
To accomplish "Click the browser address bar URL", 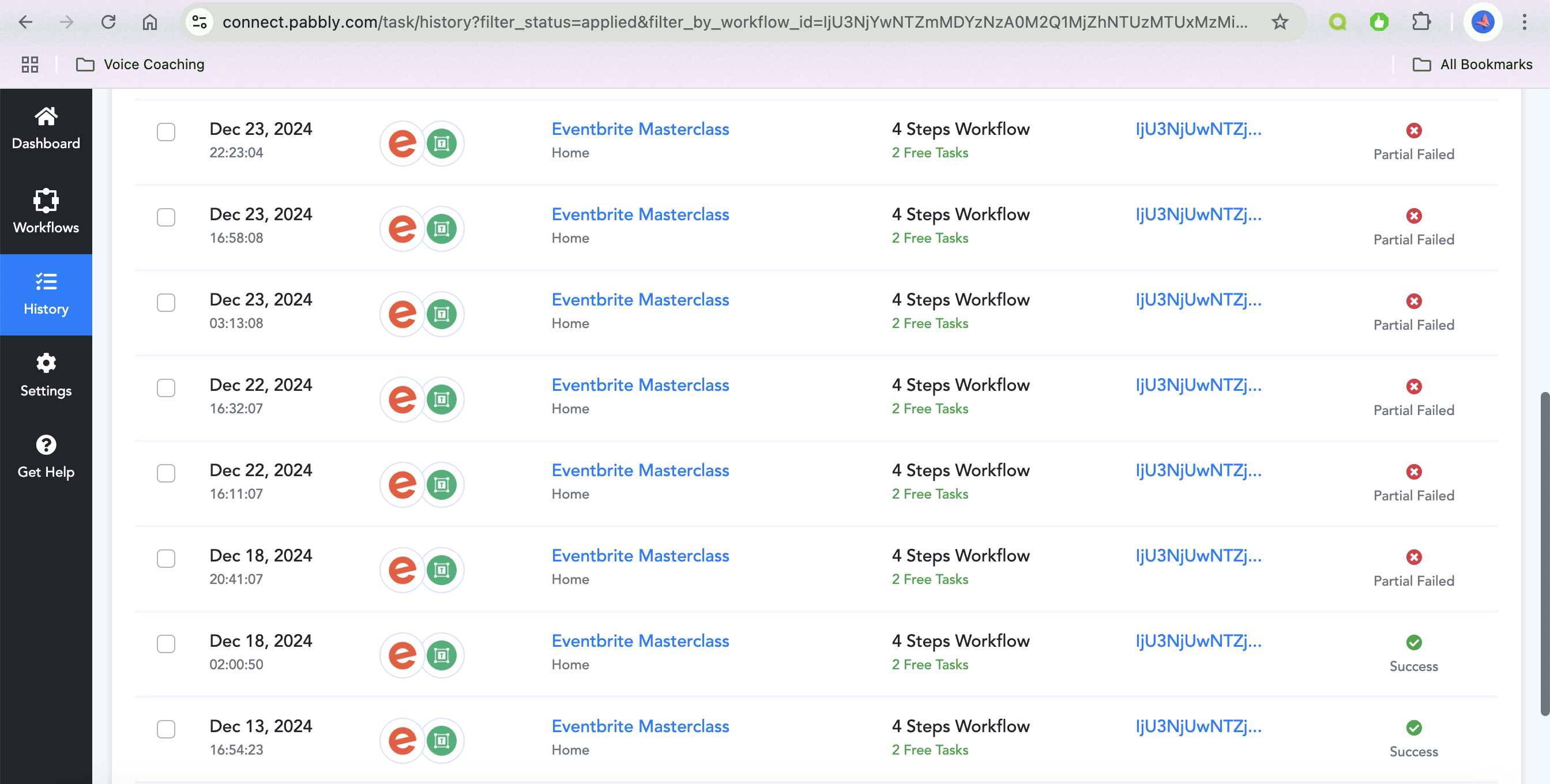I will [x=734, y=22].
